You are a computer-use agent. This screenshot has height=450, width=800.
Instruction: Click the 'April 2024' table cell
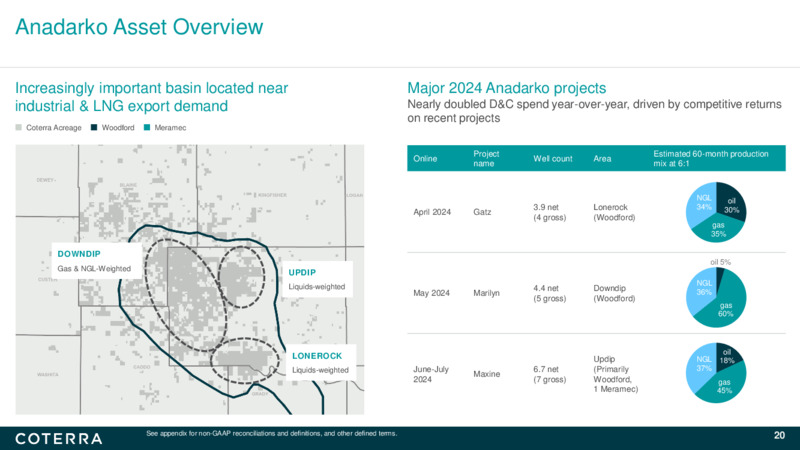pyautogui.click(x=432, y=212)
